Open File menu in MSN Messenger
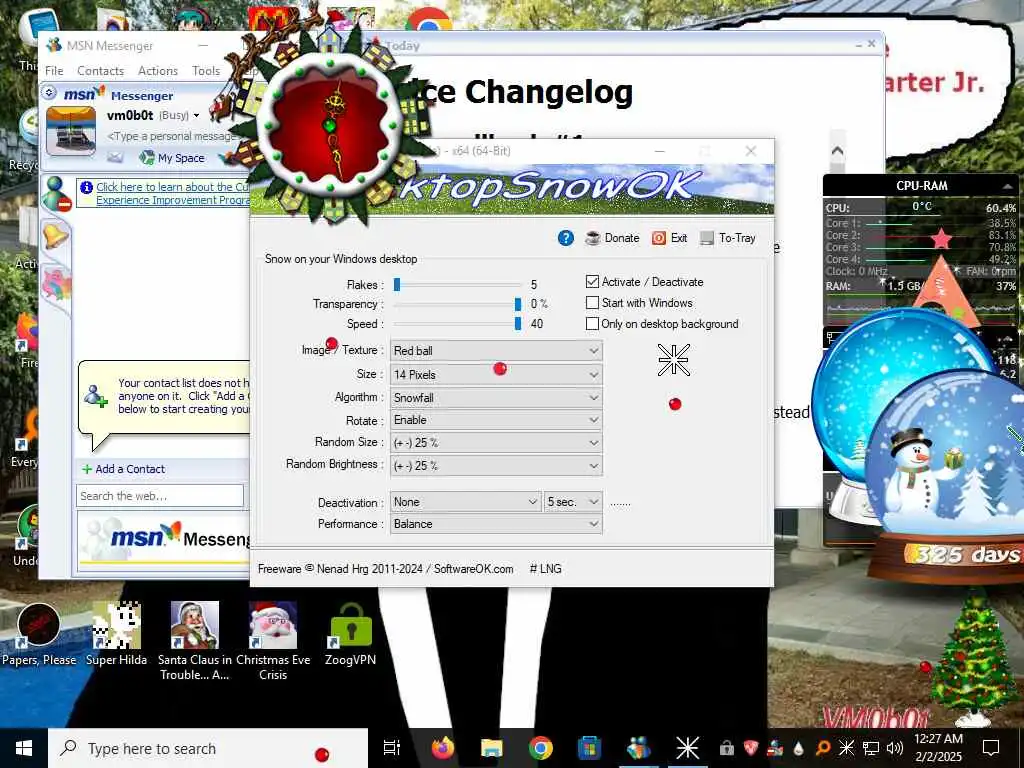The height and width of the screenshot is (768, 1024). point(54,71)
